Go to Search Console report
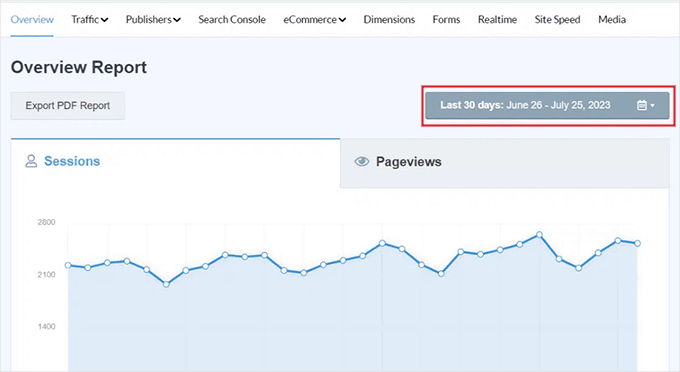Screen dimensions: 680x372 click(232, 20)
